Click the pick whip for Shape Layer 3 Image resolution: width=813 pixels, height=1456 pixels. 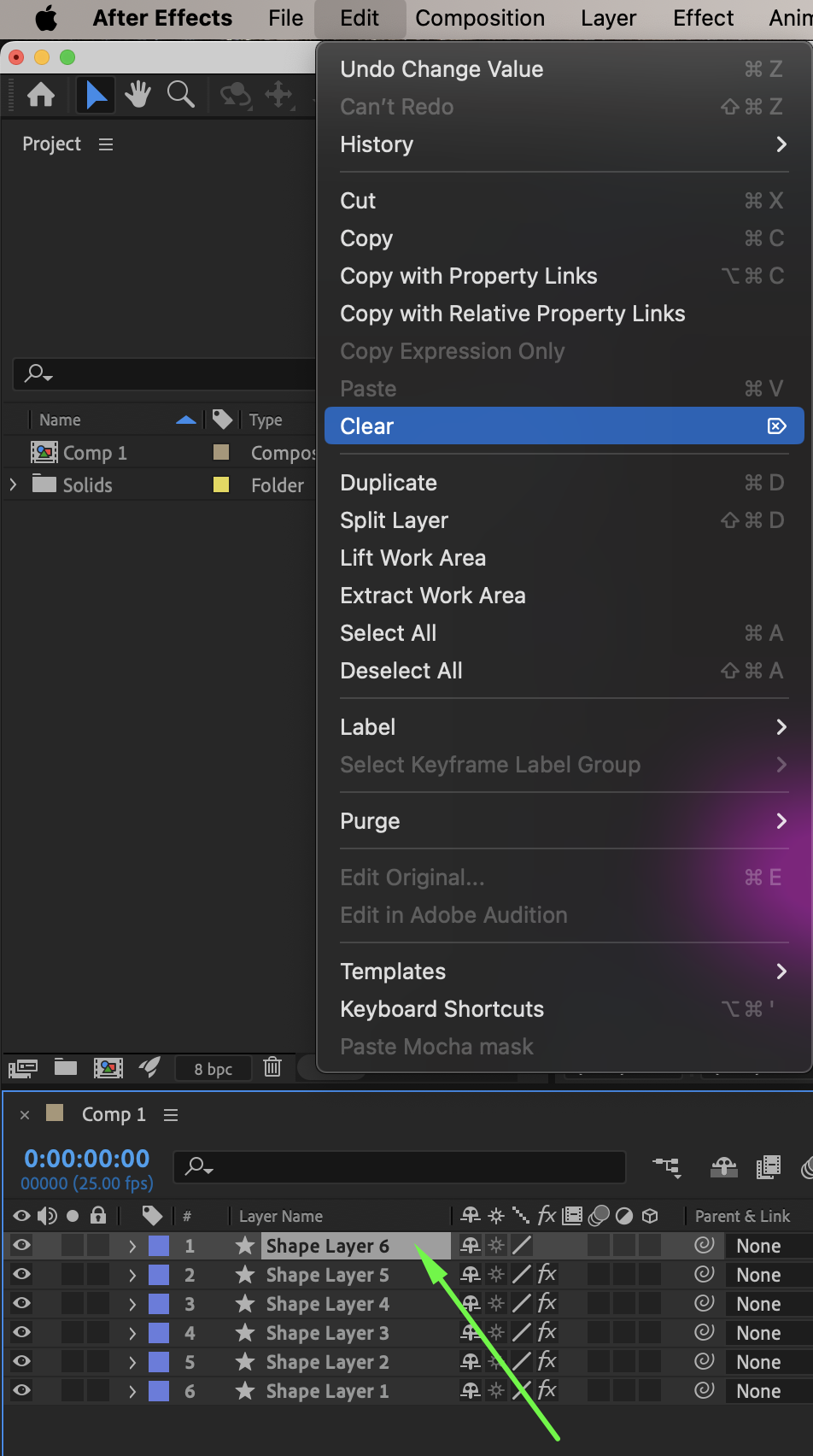[704, 1333]
